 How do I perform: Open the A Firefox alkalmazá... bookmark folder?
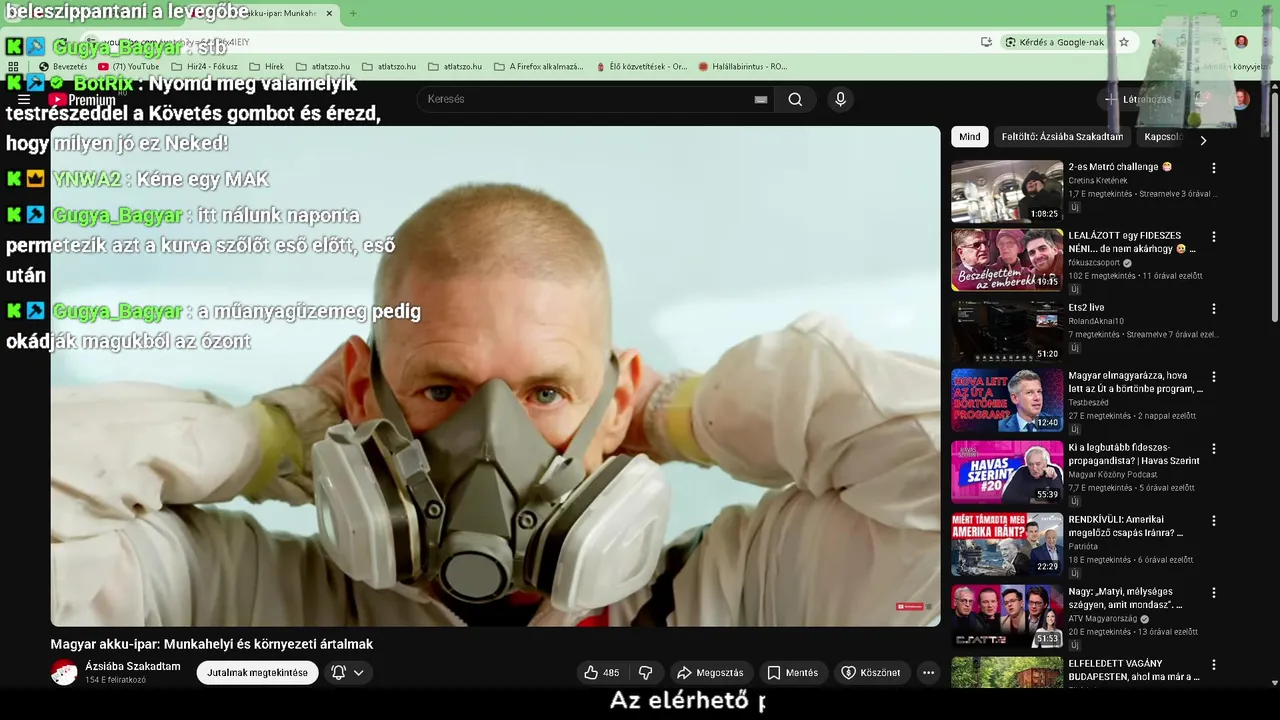click(538, 67)
